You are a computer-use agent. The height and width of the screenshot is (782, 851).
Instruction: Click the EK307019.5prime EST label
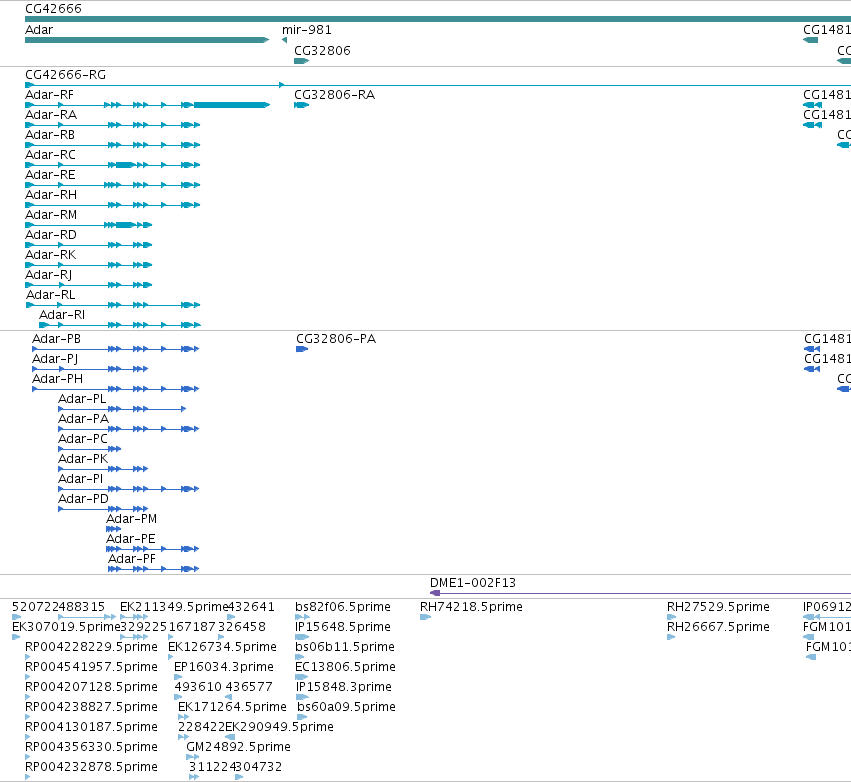click(x=66, y=627)
